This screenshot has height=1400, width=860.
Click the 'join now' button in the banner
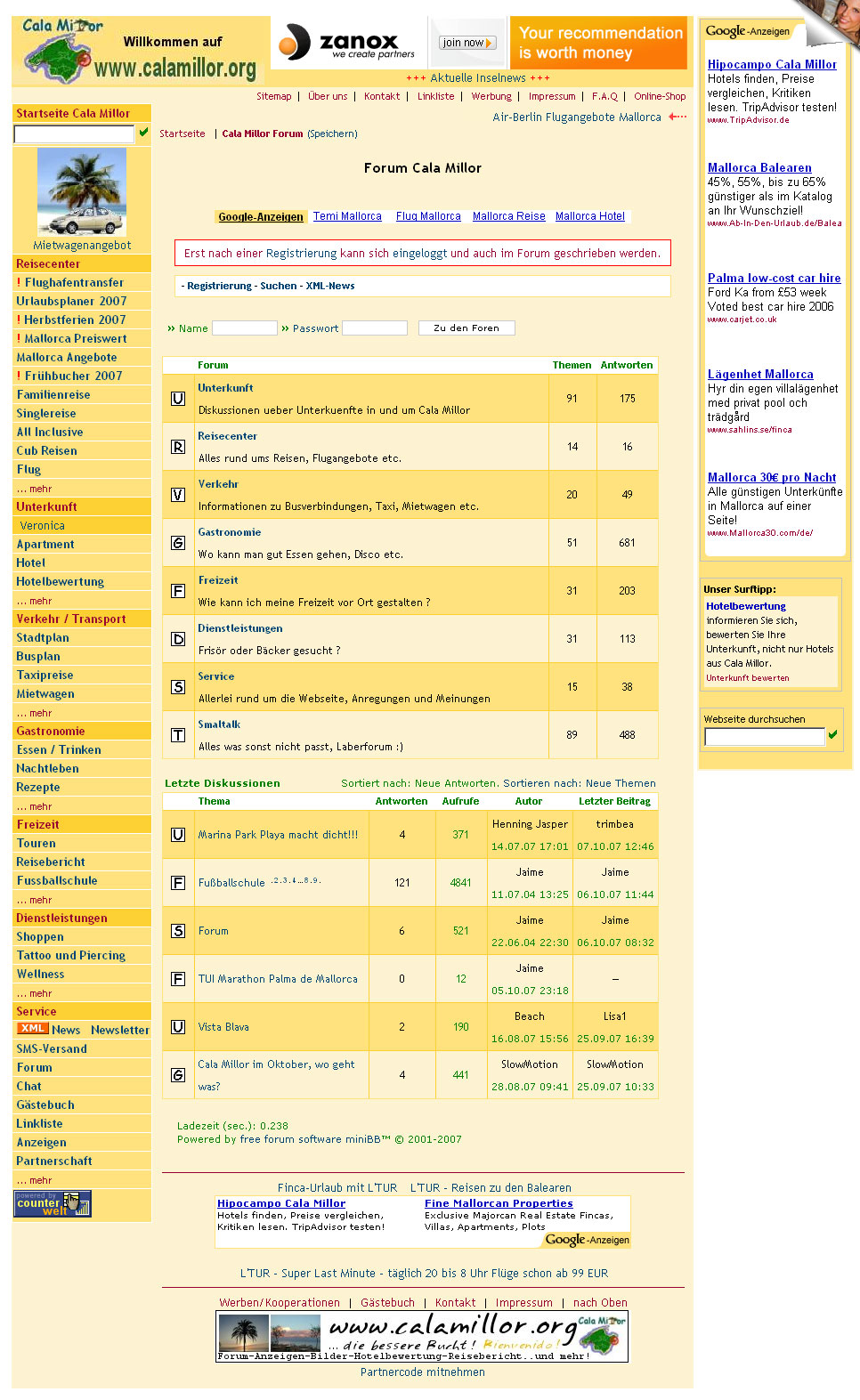point(467,43)
